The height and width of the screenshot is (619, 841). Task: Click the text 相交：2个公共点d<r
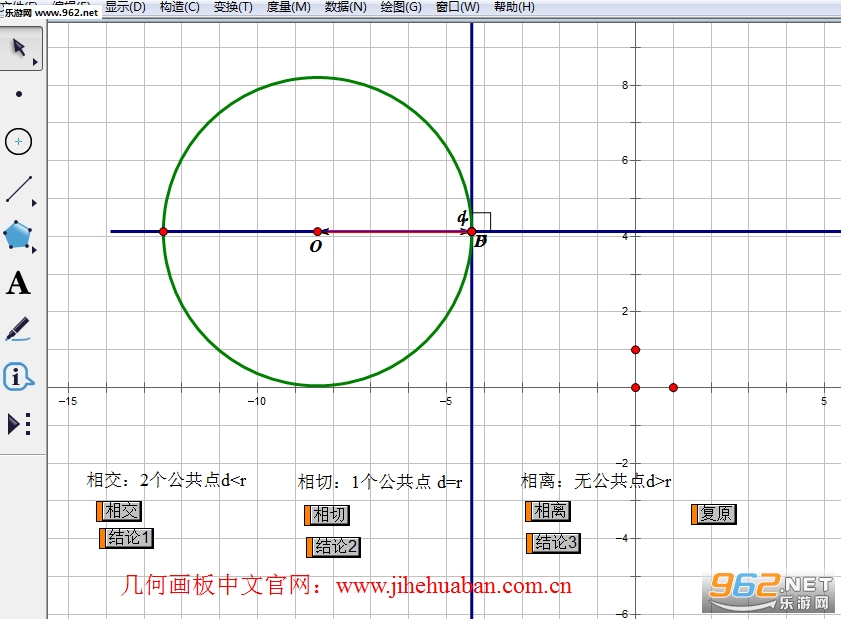coord(167,480)
